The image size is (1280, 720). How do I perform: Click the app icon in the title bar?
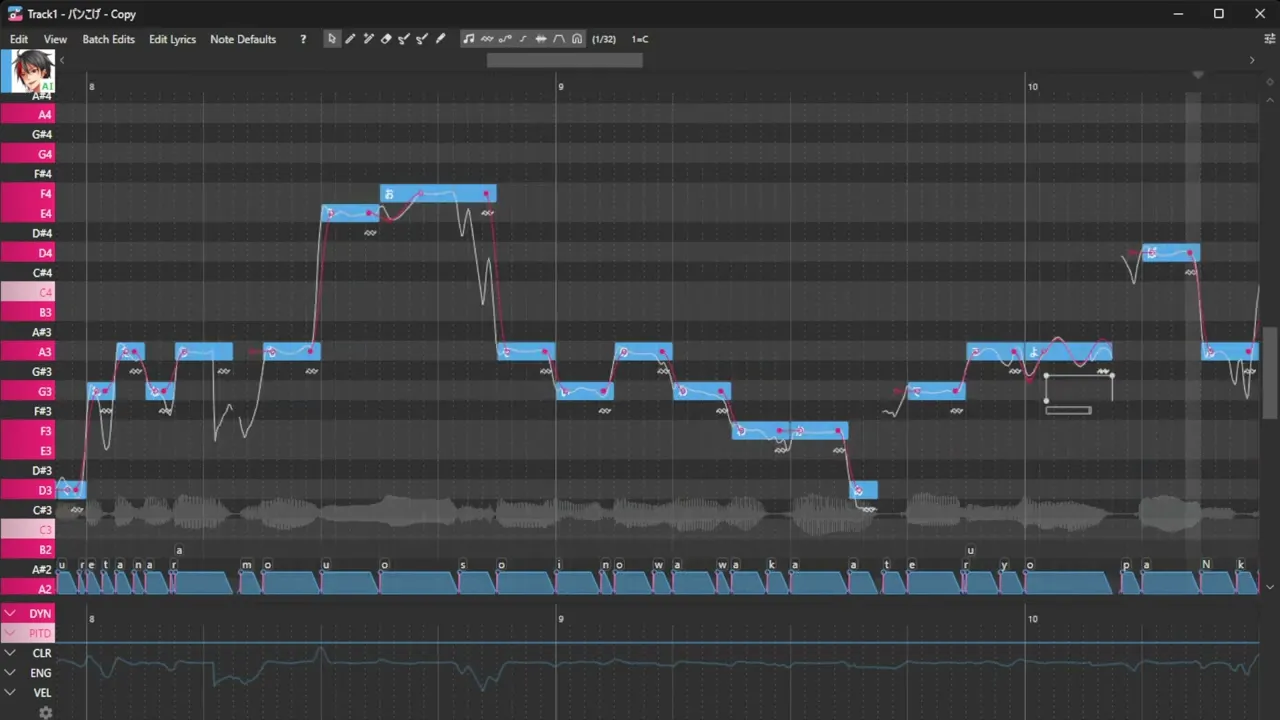click(15, 14)
